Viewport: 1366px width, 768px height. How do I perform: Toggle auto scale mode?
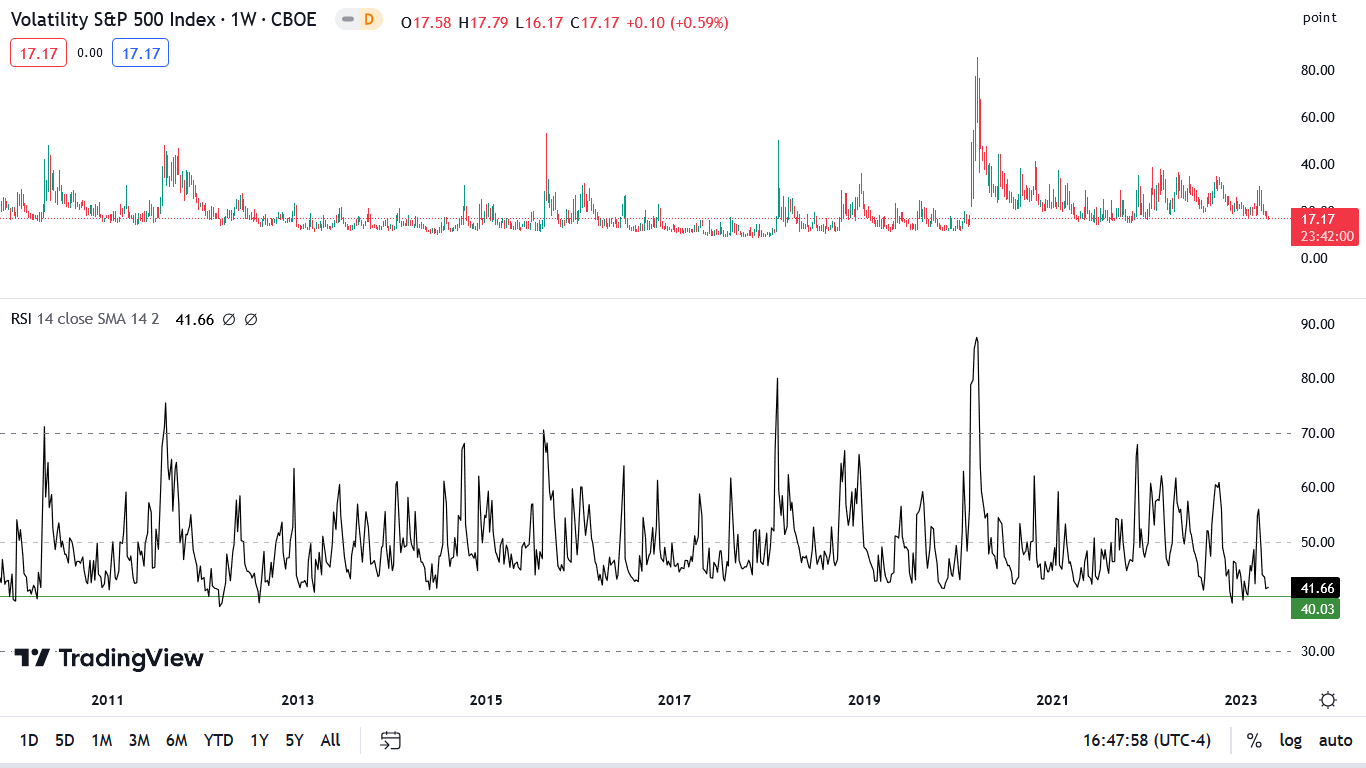click(1335, 740)
